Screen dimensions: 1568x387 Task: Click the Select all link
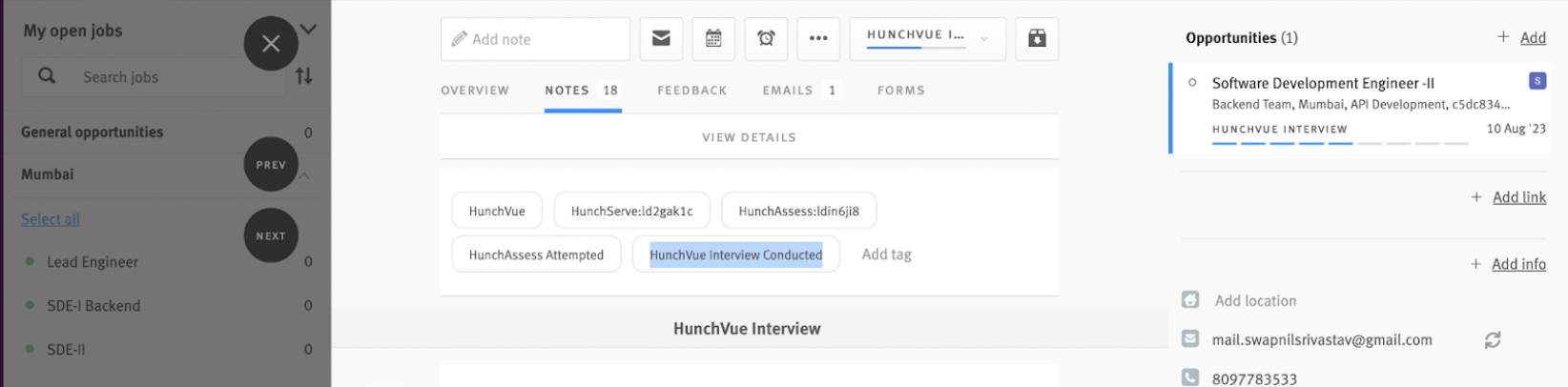click(x=51, y=219)
